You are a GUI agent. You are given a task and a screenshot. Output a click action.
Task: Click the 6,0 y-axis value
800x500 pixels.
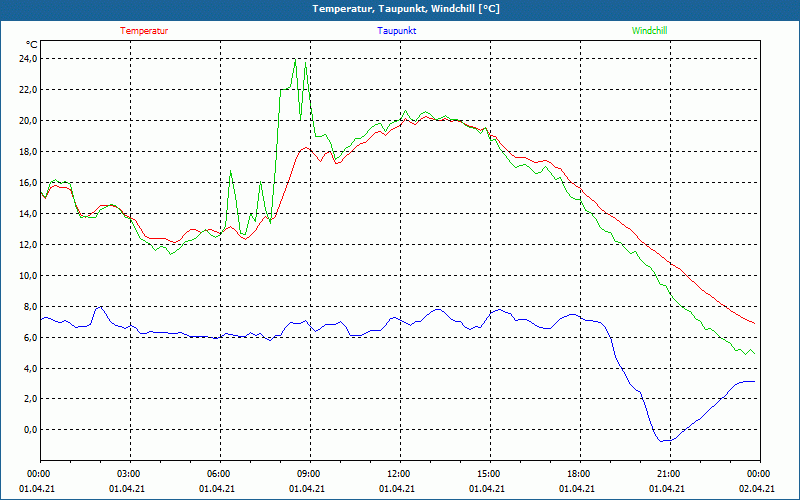tap(30, 337)
